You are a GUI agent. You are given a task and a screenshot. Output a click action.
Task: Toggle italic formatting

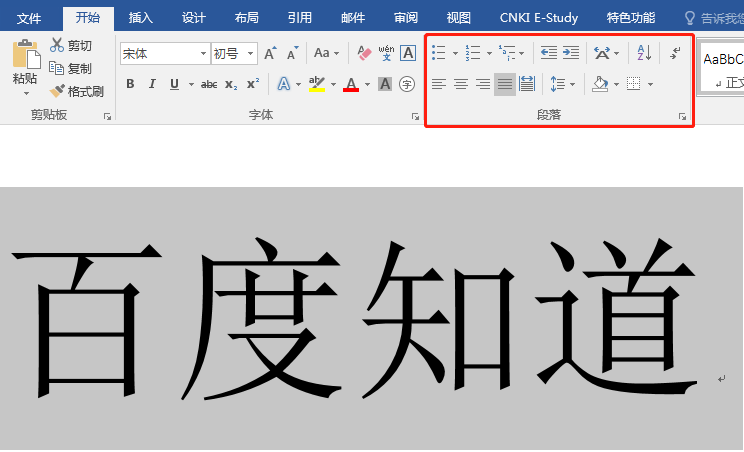point(152,84)
